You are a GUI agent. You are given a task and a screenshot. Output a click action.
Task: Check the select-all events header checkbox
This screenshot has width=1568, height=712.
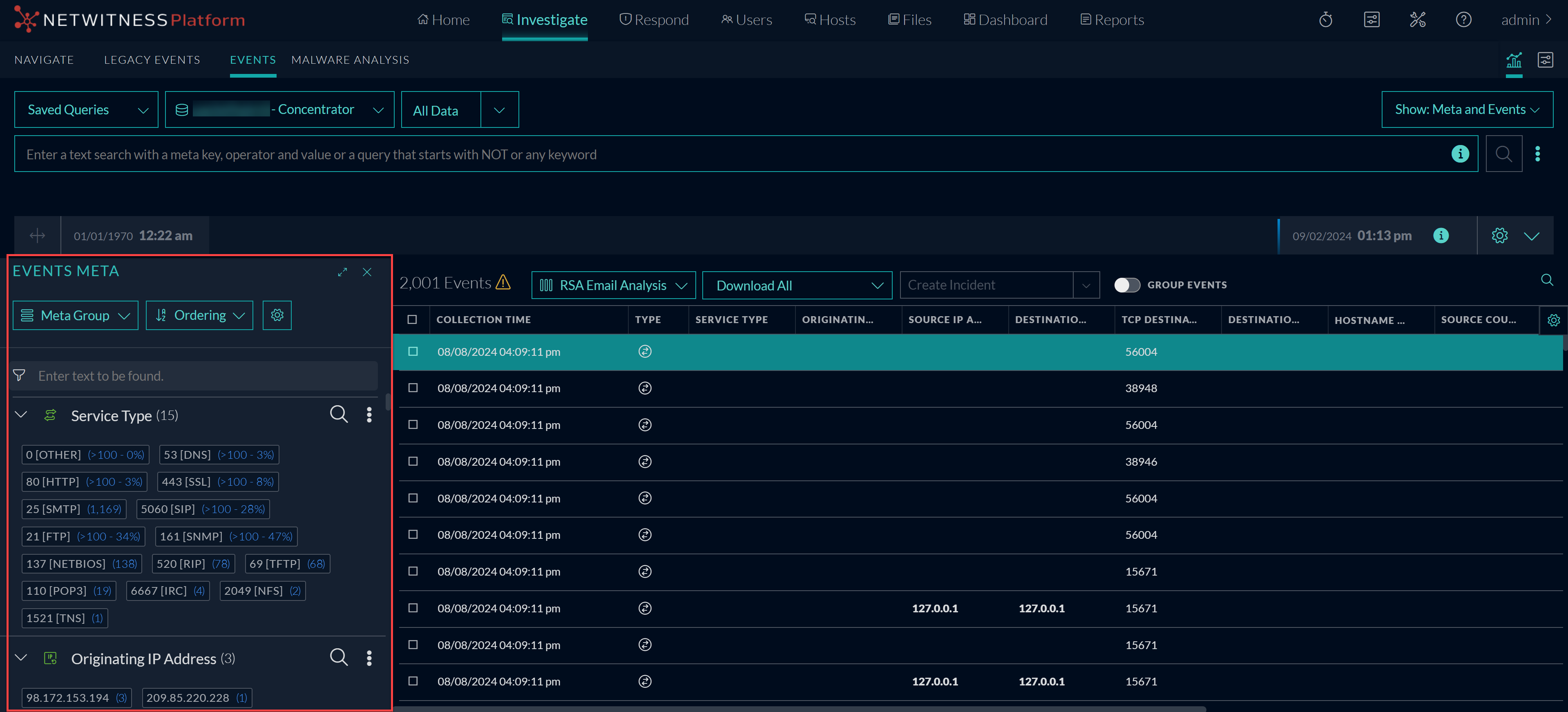412,319
